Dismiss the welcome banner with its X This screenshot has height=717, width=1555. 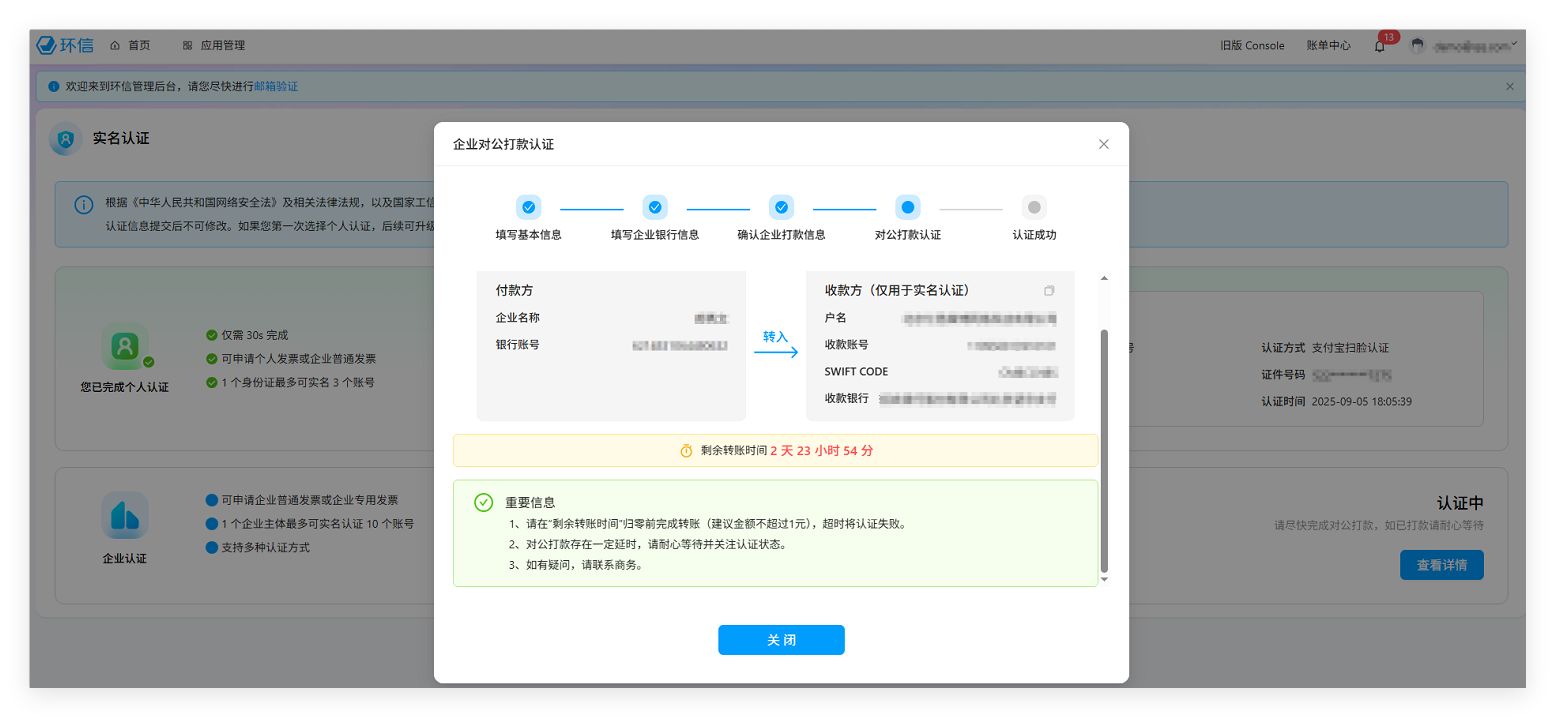1510,87
